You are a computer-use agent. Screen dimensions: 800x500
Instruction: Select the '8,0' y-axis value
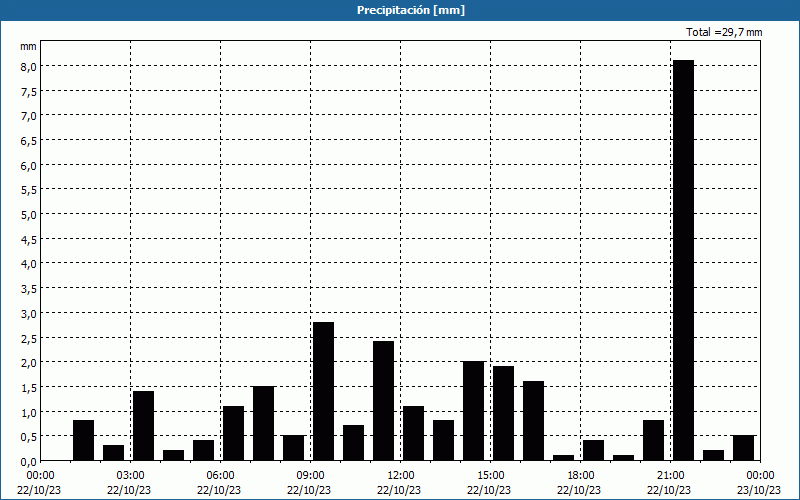click(x=29, y=66)
